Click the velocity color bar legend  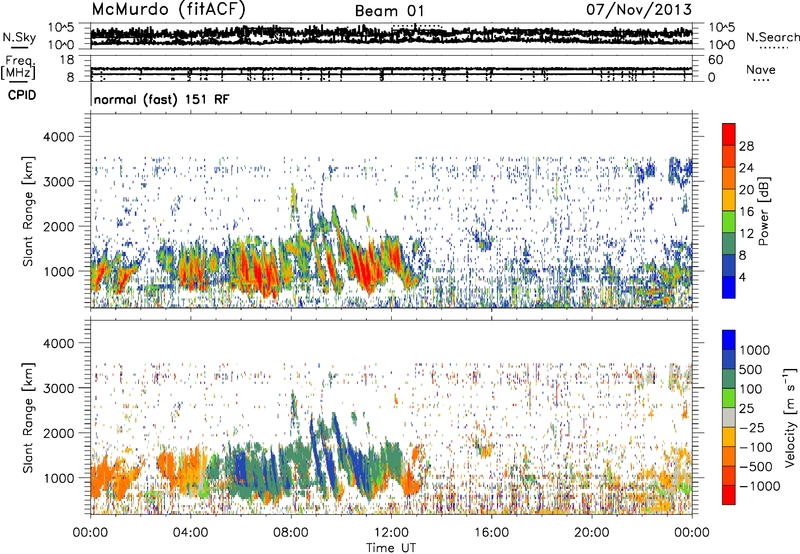729,417
